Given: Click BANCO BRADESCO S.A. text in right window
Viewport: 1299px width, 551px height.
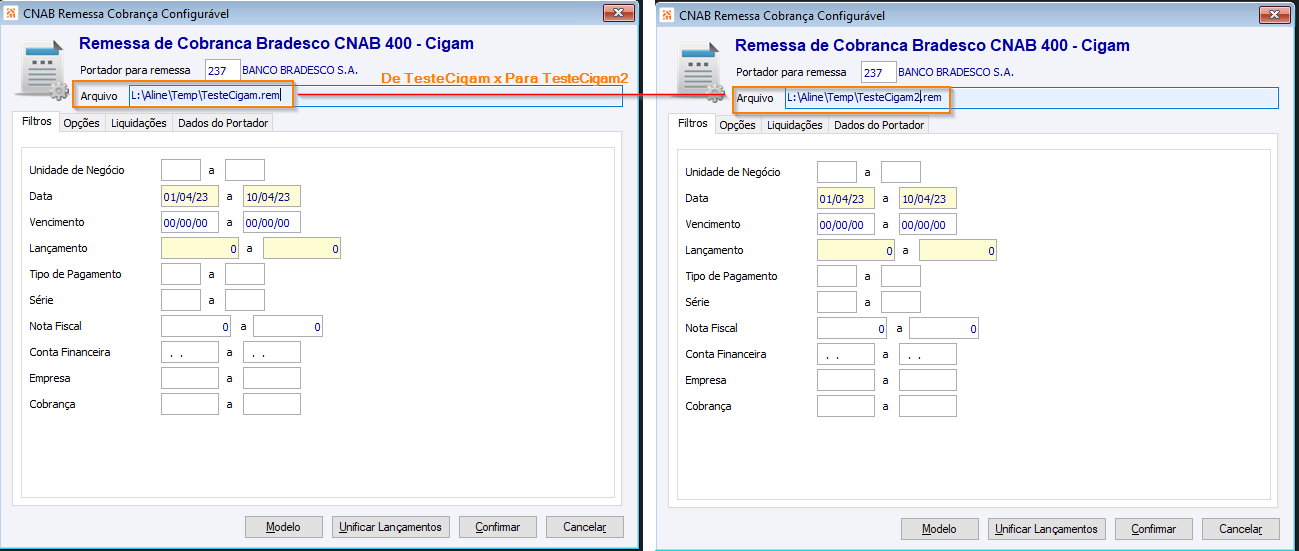Looking at the screenshot, I should 956,73.
